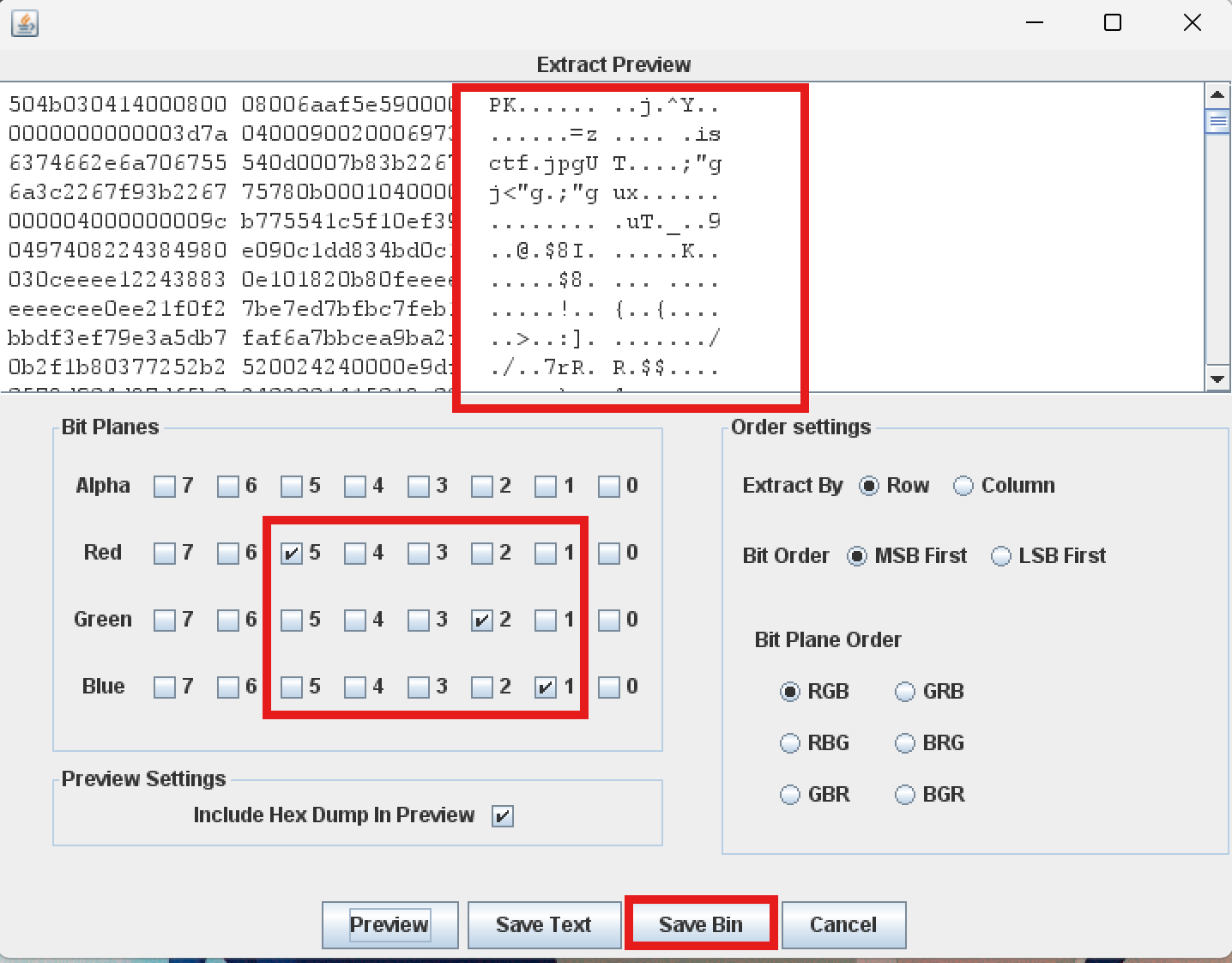Check the Blue bit plane 7 checkbox
This screenshot has height=963, width=1232.
click(164, 687)
